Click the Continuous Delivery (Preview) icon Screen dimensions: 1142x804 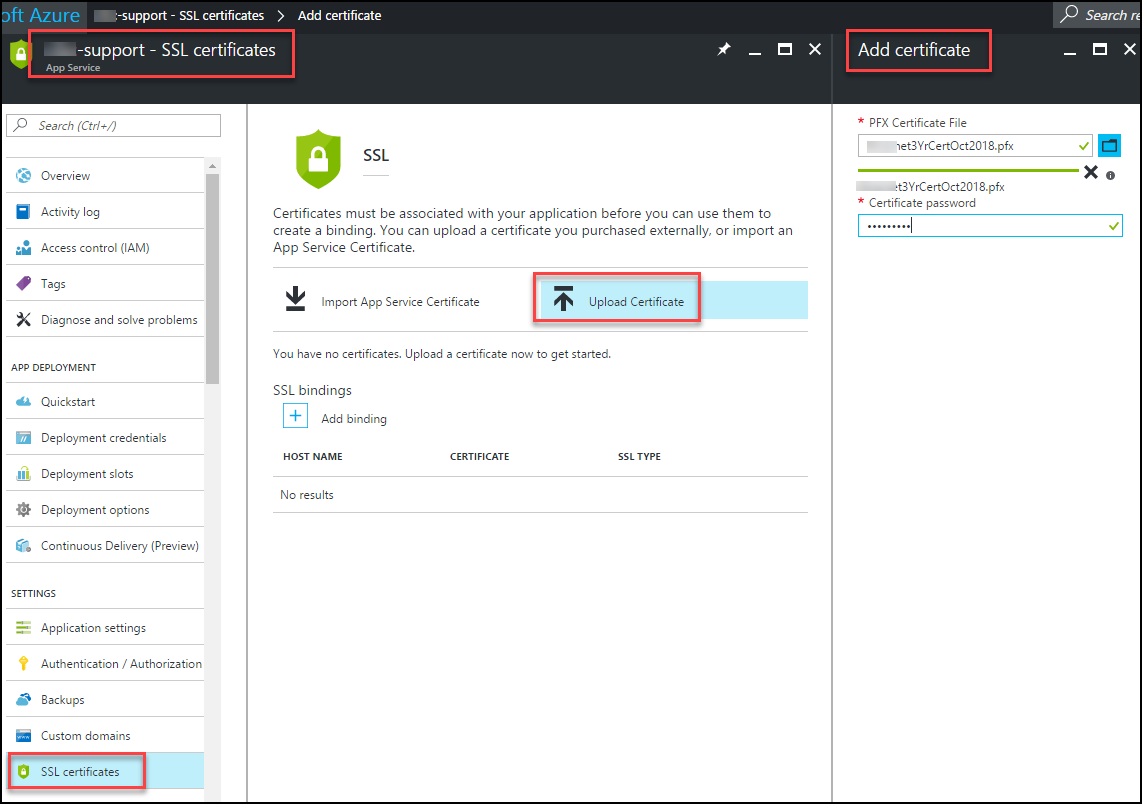coord(23,545)
